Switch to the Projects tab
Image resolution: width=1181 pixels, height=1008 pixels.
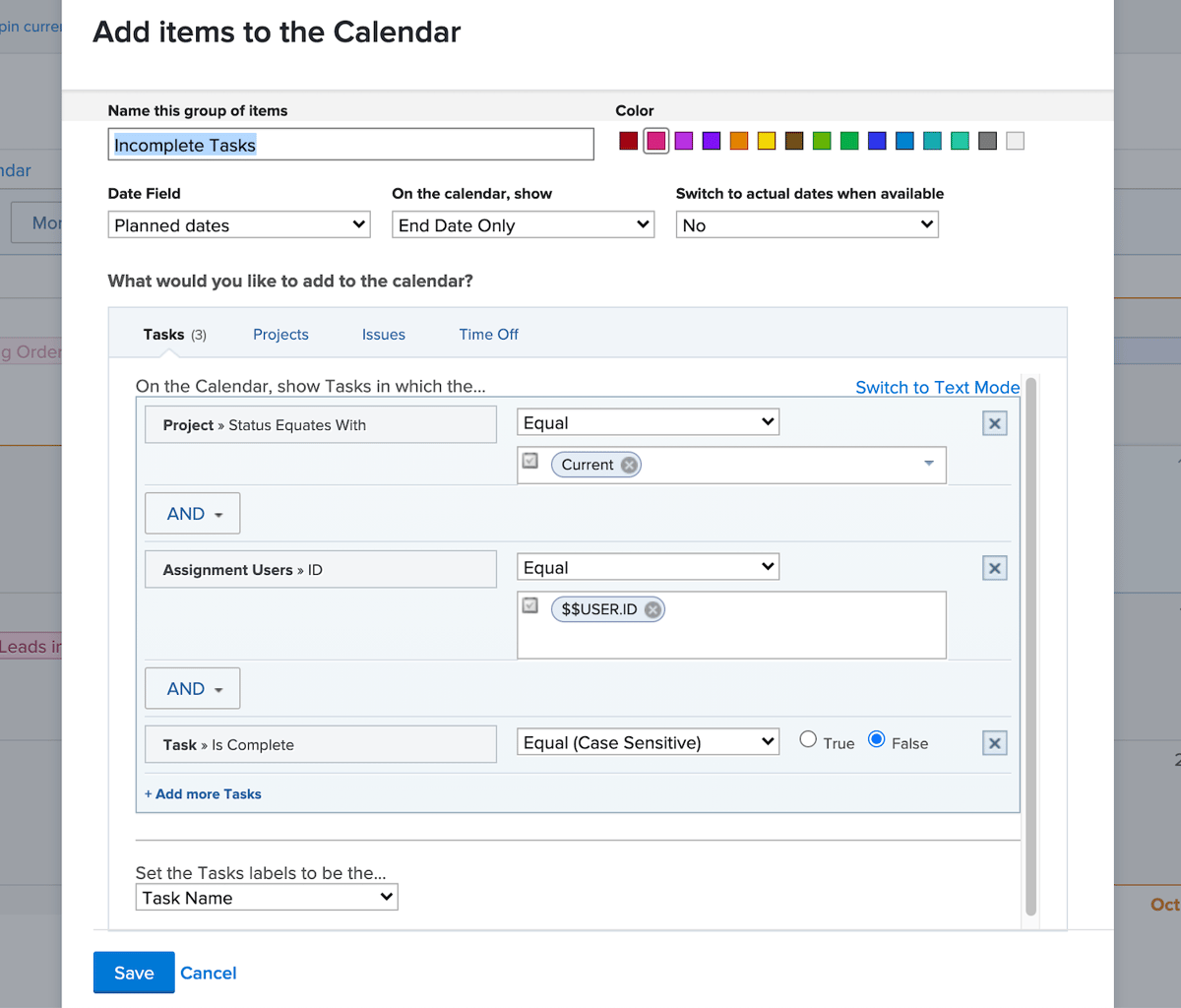point(280,334)
